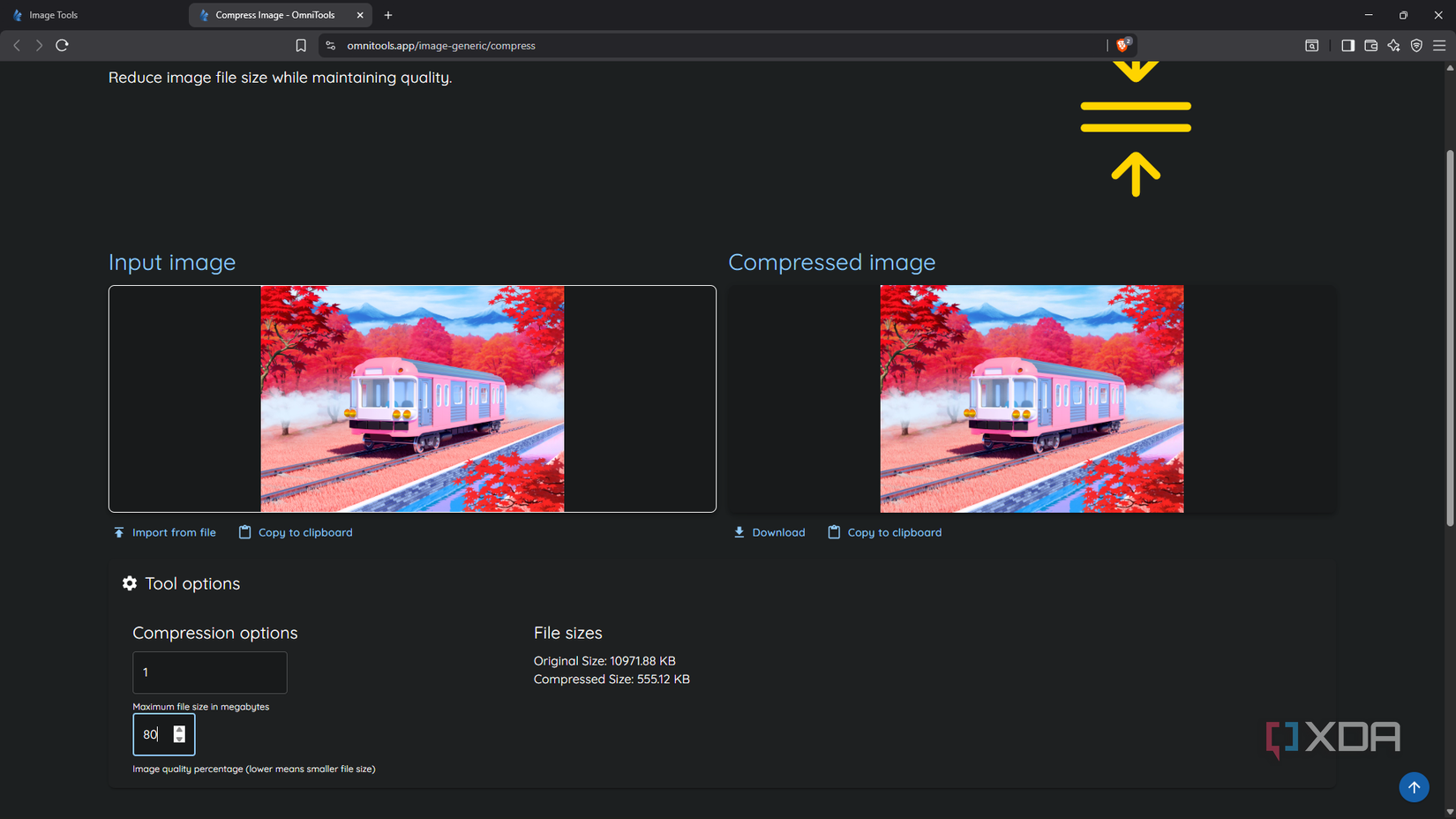Viewport: 1456px width, 819px height.
Task: Switch to the Image Tools tab
Action: click(53, 14)
